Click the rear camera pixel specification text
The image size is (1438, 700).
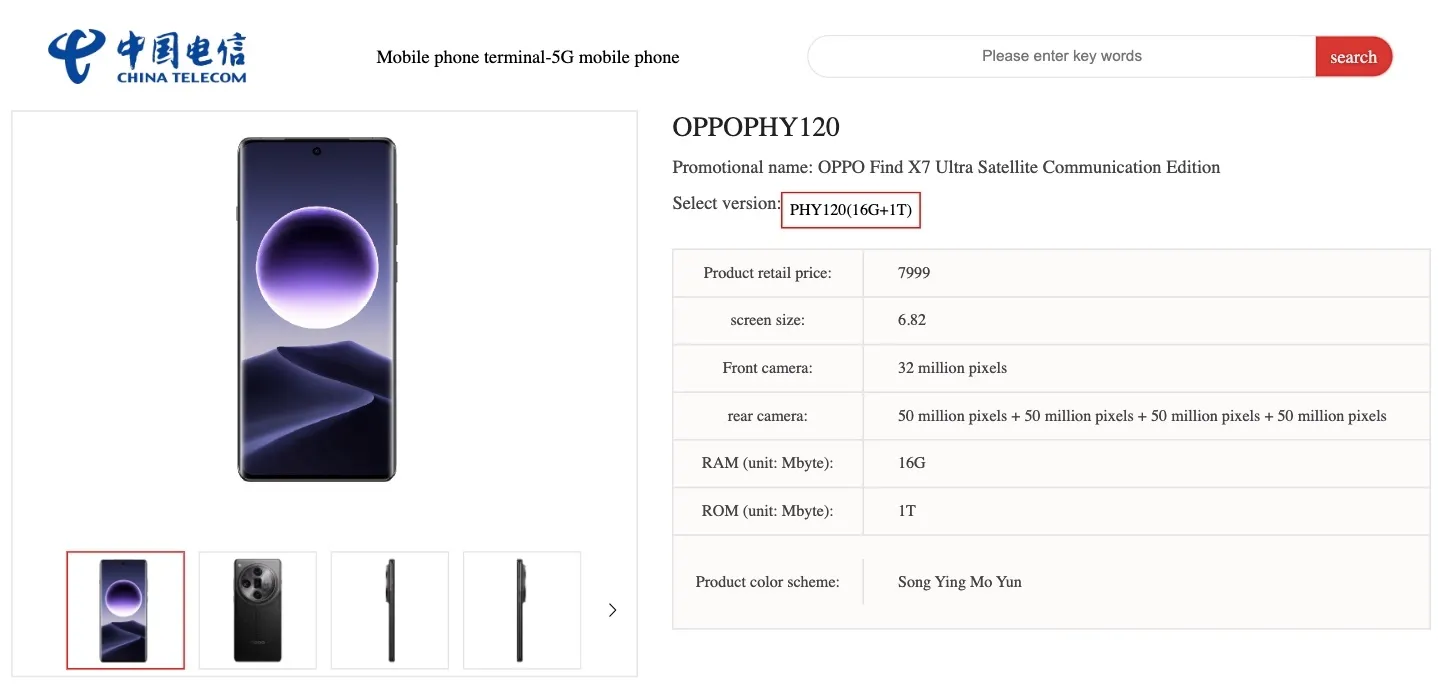point(1142,416)
